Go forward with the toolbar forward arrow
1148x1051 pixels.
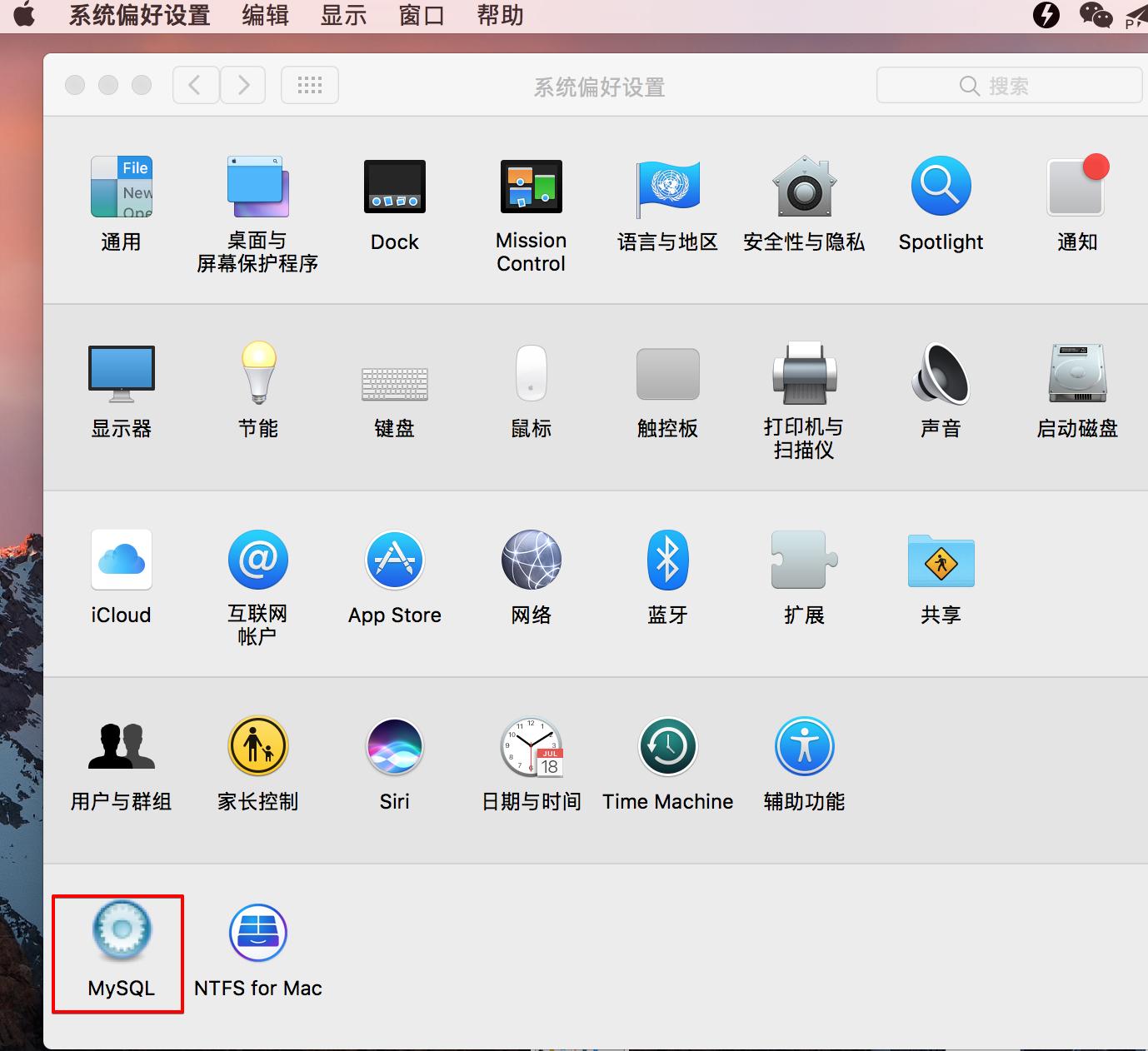(x=243, y=85)
